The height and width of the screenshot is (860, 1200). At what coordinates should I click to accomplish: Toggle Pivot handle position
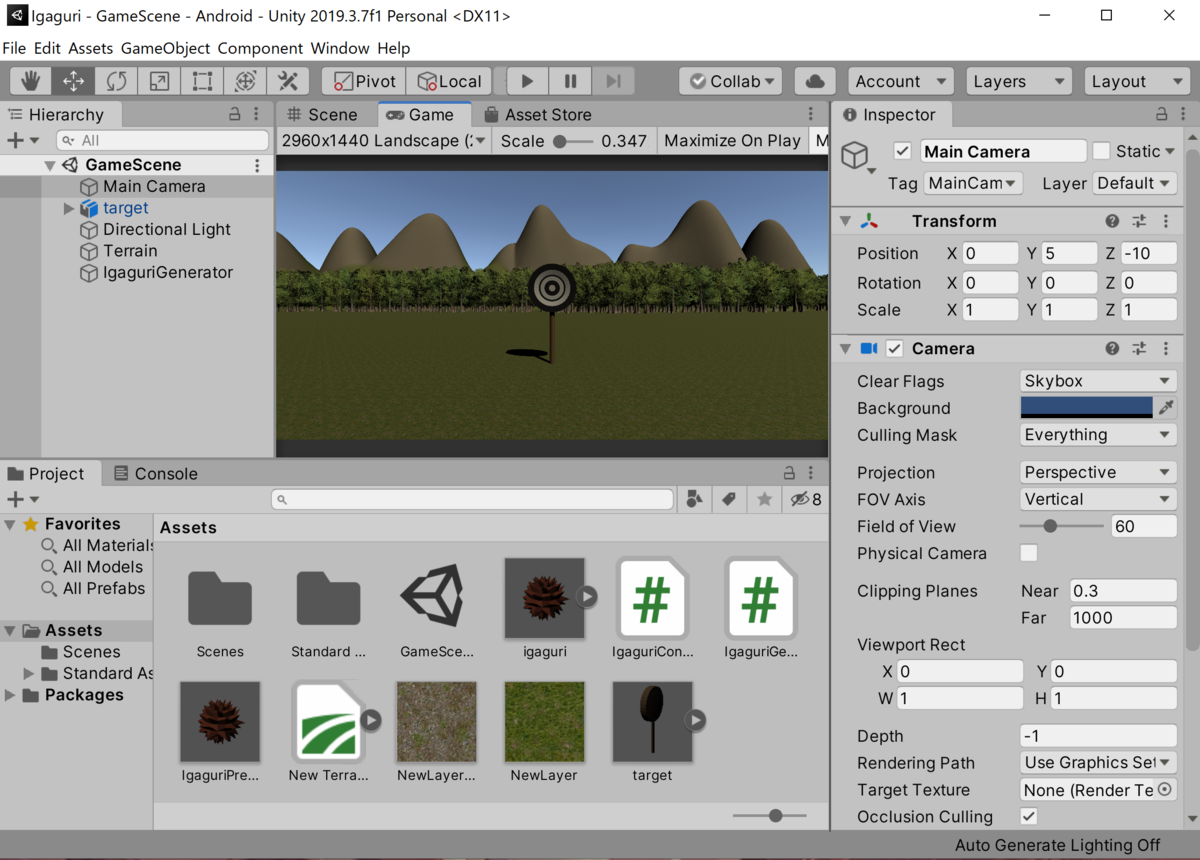click(x=365, y=81)
